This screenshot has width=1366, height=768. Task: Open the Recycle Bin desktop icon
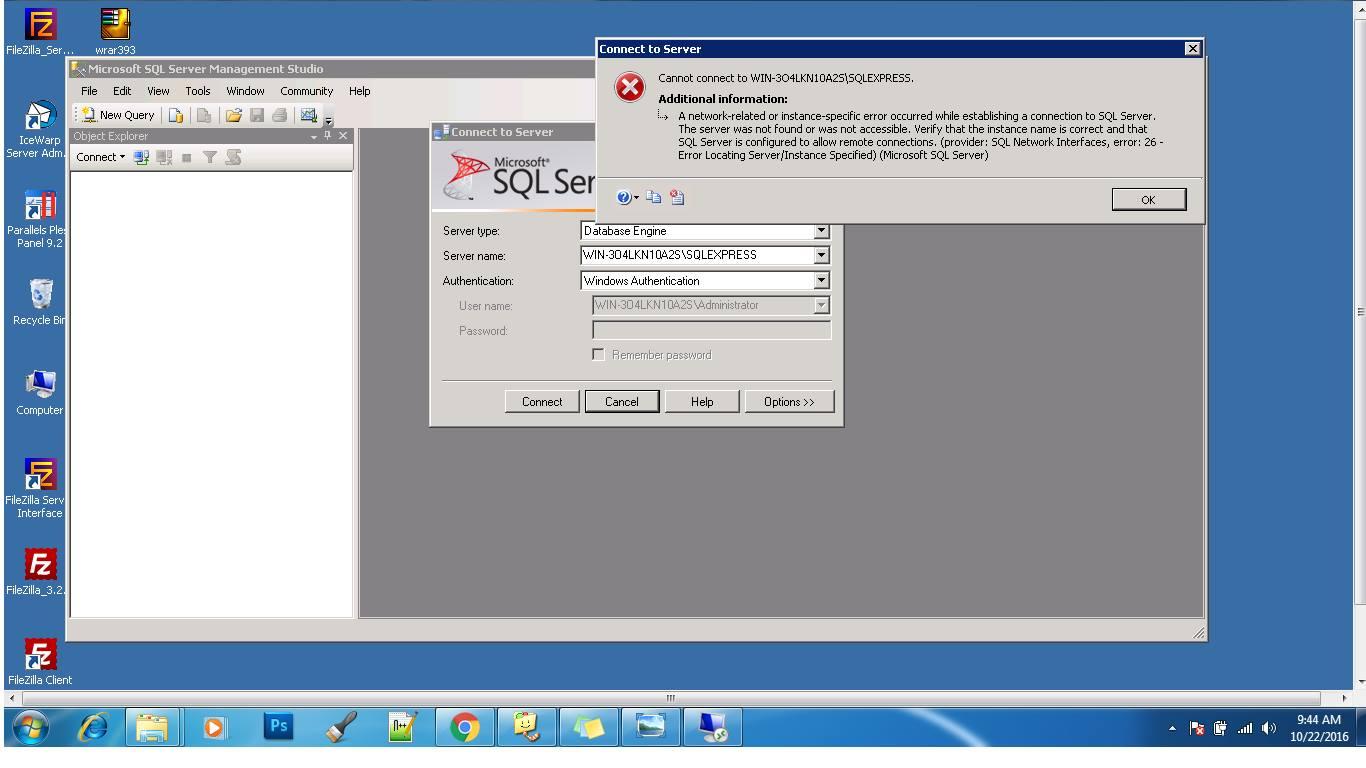tap(40, 303)
